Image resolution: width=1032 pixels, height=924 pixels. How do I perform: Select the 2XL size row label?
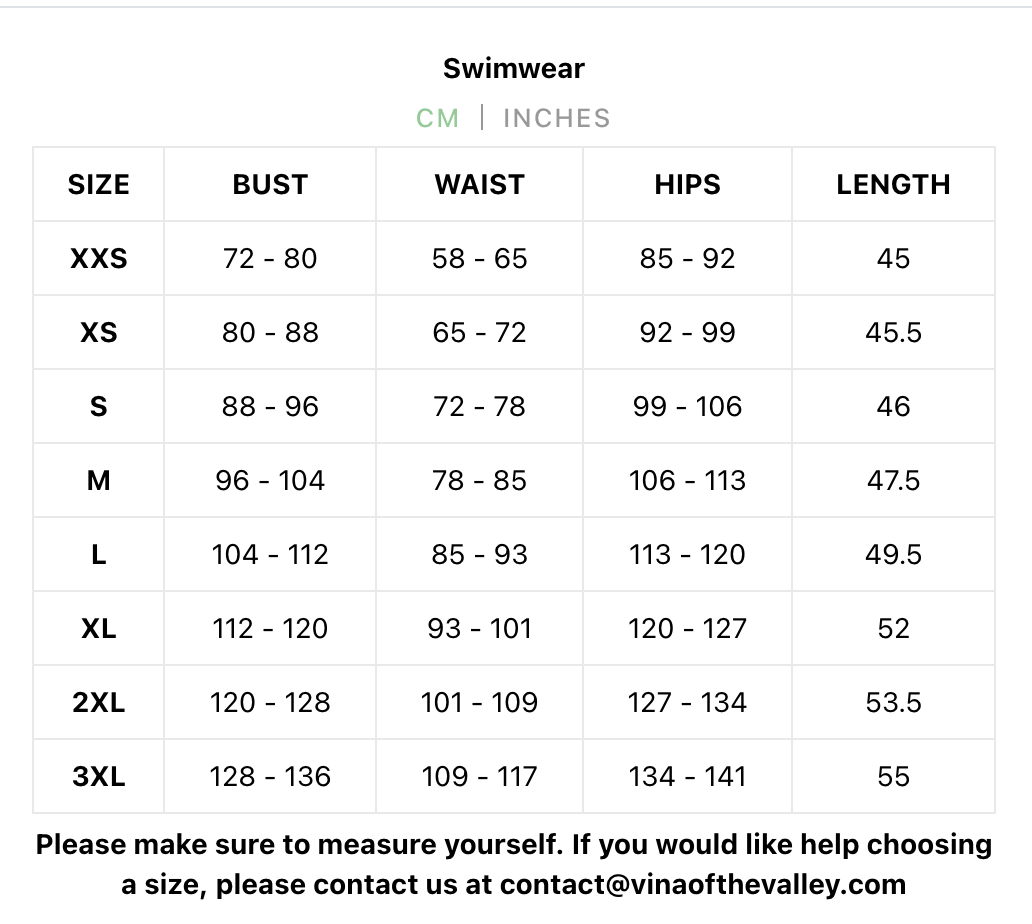(99, 703)
